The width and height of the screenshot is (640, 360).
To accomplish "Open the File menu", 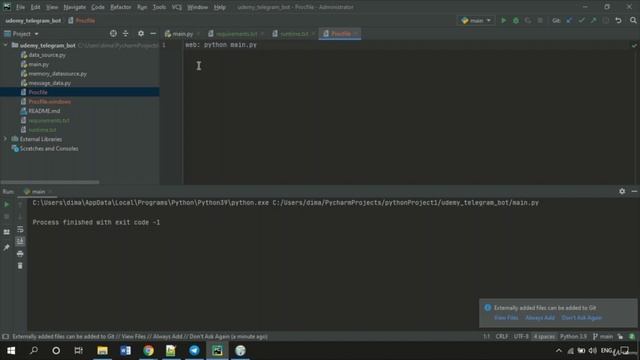I will coord(20,7).
